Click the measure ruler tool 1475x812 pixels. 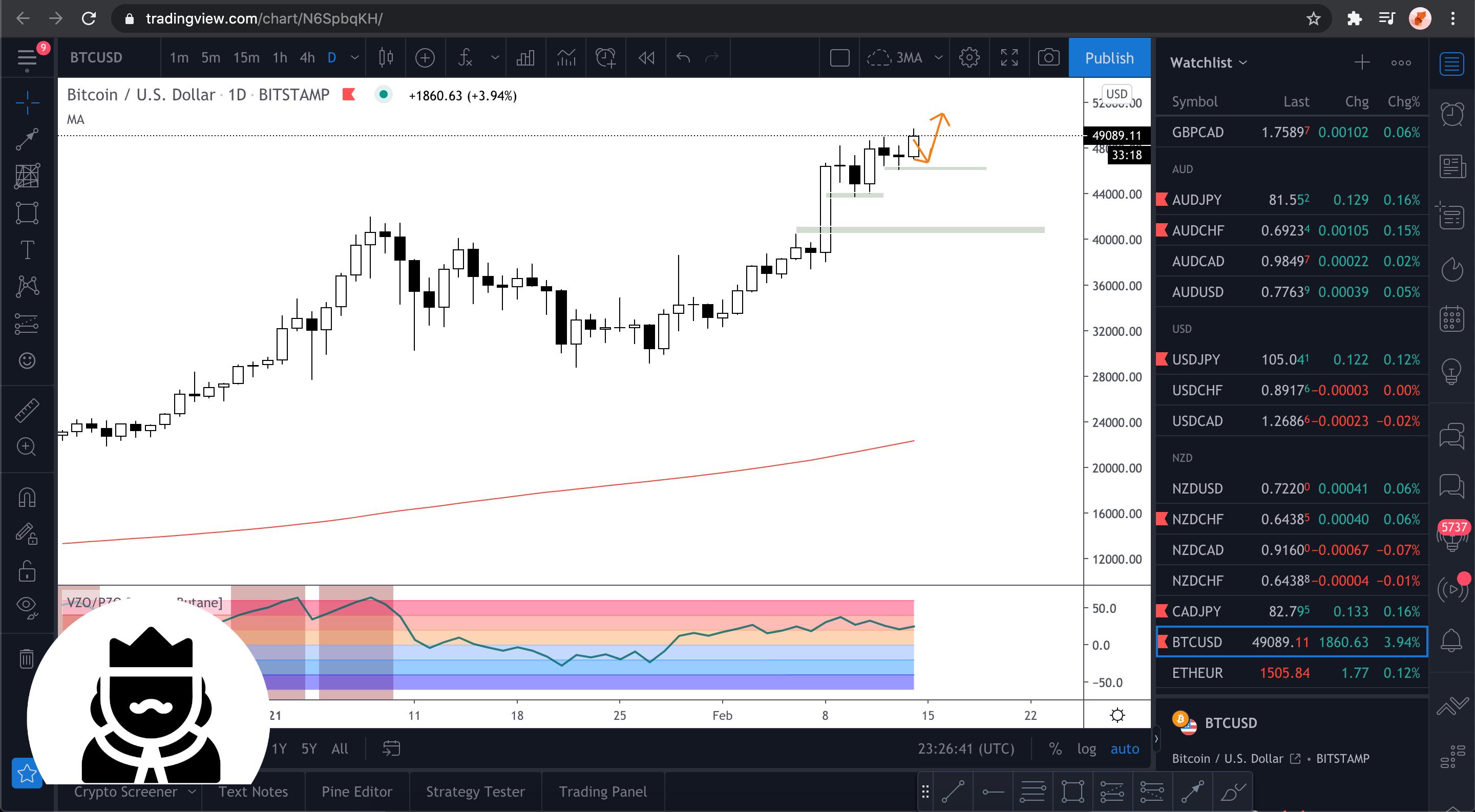point(27,410)
